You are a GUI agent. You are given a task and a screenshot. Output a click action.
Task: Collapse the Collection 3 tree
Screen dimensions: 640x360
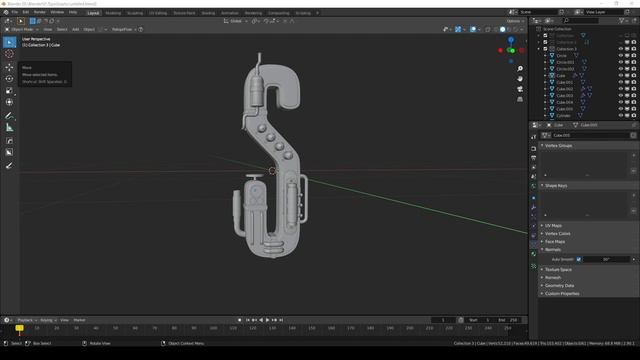(539, 49)
